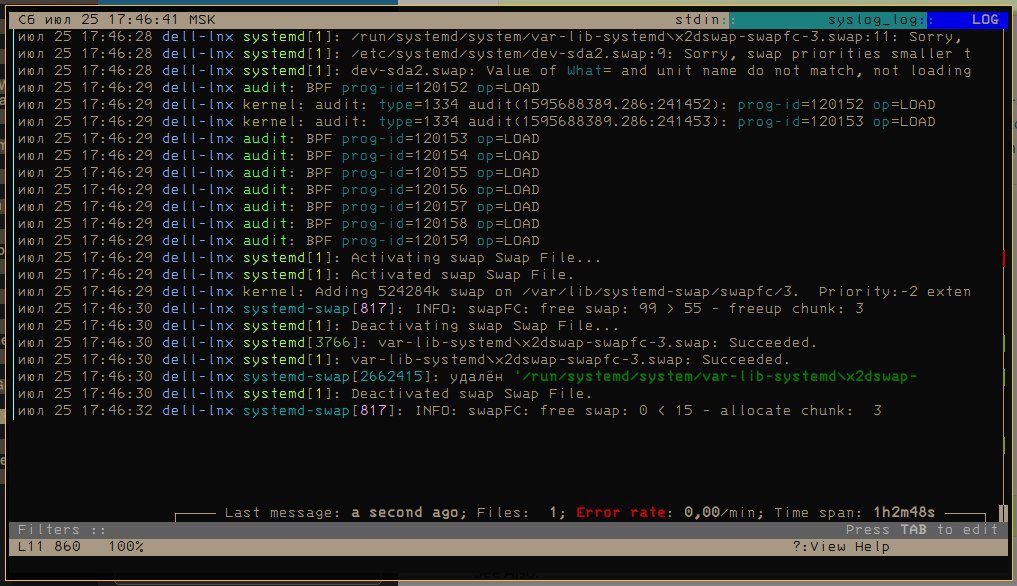Select systemd[1] line 'swapfc-3.swap: Succeeded.'
Image resolution: width=1017 pixels, height=586 pixels.
point(404,360)
